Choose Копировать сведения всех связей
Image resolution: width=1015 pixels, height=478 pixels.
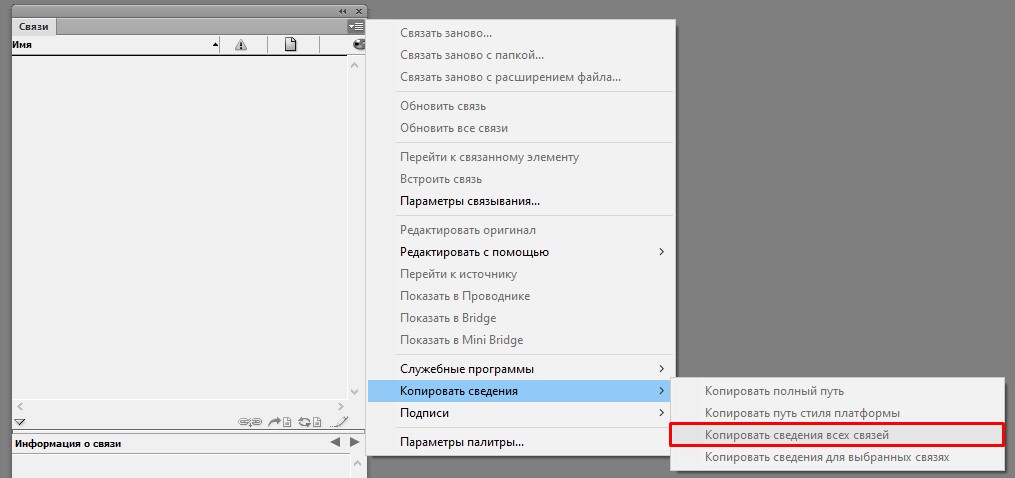pos(838,435)
